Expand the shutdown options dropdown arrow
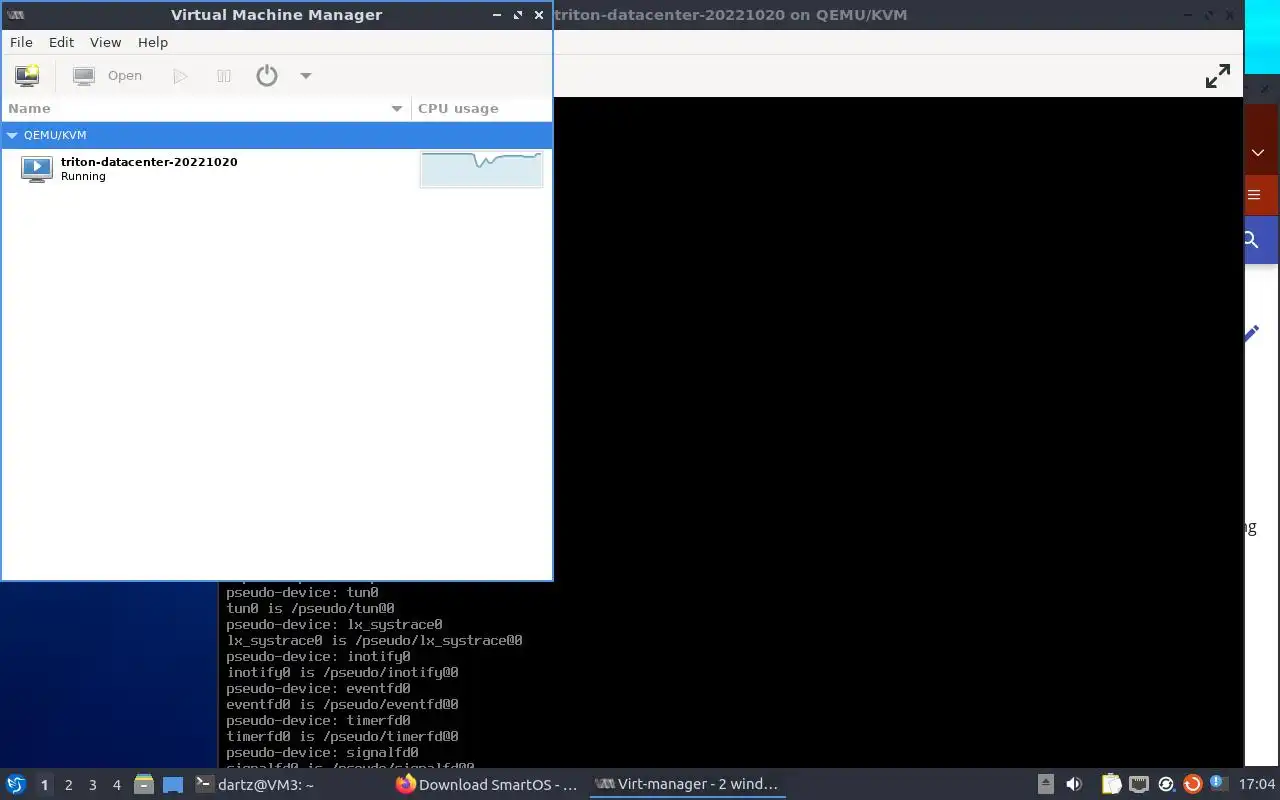The image size is (1280, 800). (306, 76)
